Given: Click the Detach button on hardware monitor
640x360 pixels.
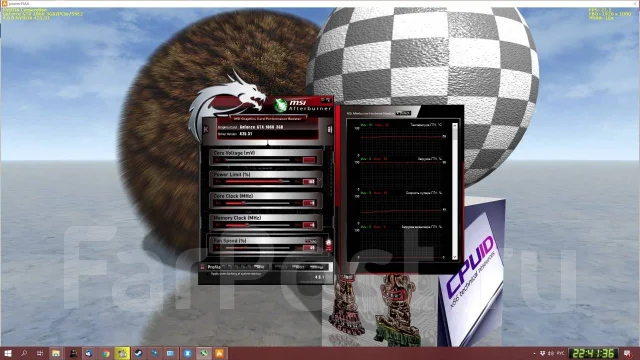Looking at the screenshot, I should pyautogui.click(x=403, y=113).
